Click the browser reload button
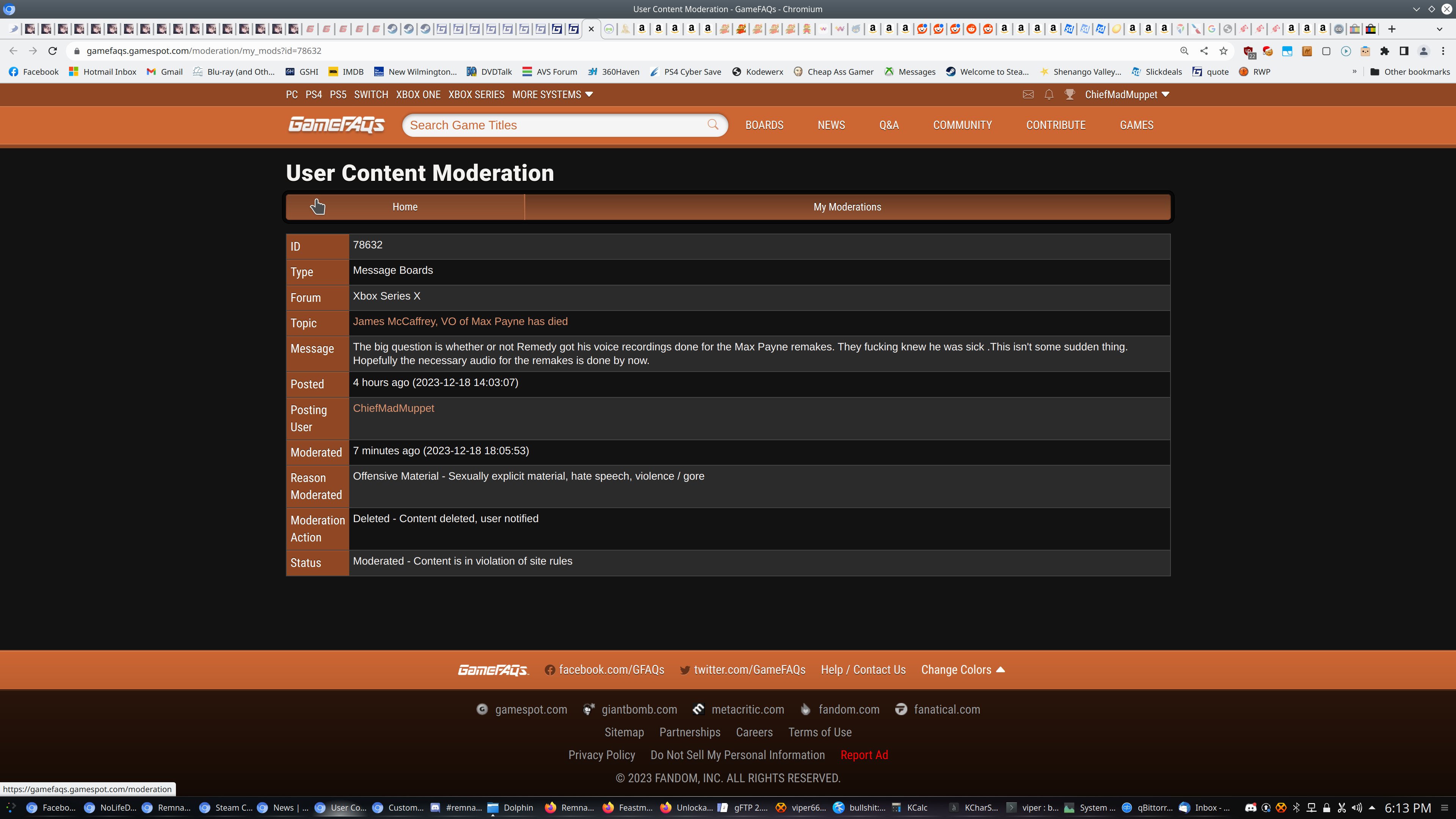The width and height of the screenshot is (1456, 819). coord(53,51)
